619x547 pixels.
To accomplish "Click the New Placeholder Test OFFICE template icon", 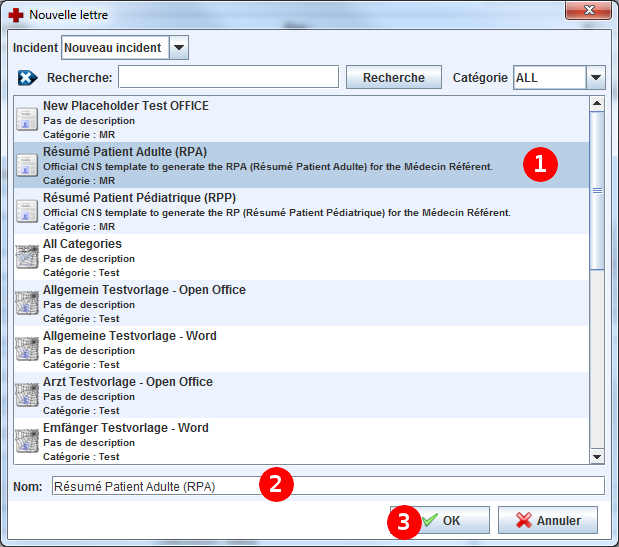I will pyautogui.click(x=27, y=120).
